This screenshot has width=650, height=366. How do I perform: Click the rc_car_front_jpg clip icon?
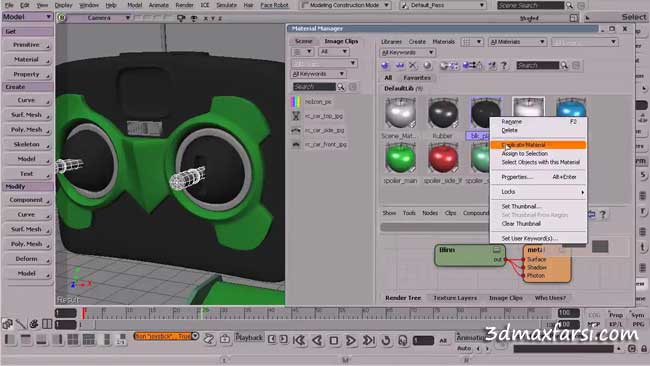(x=296, y=145)
